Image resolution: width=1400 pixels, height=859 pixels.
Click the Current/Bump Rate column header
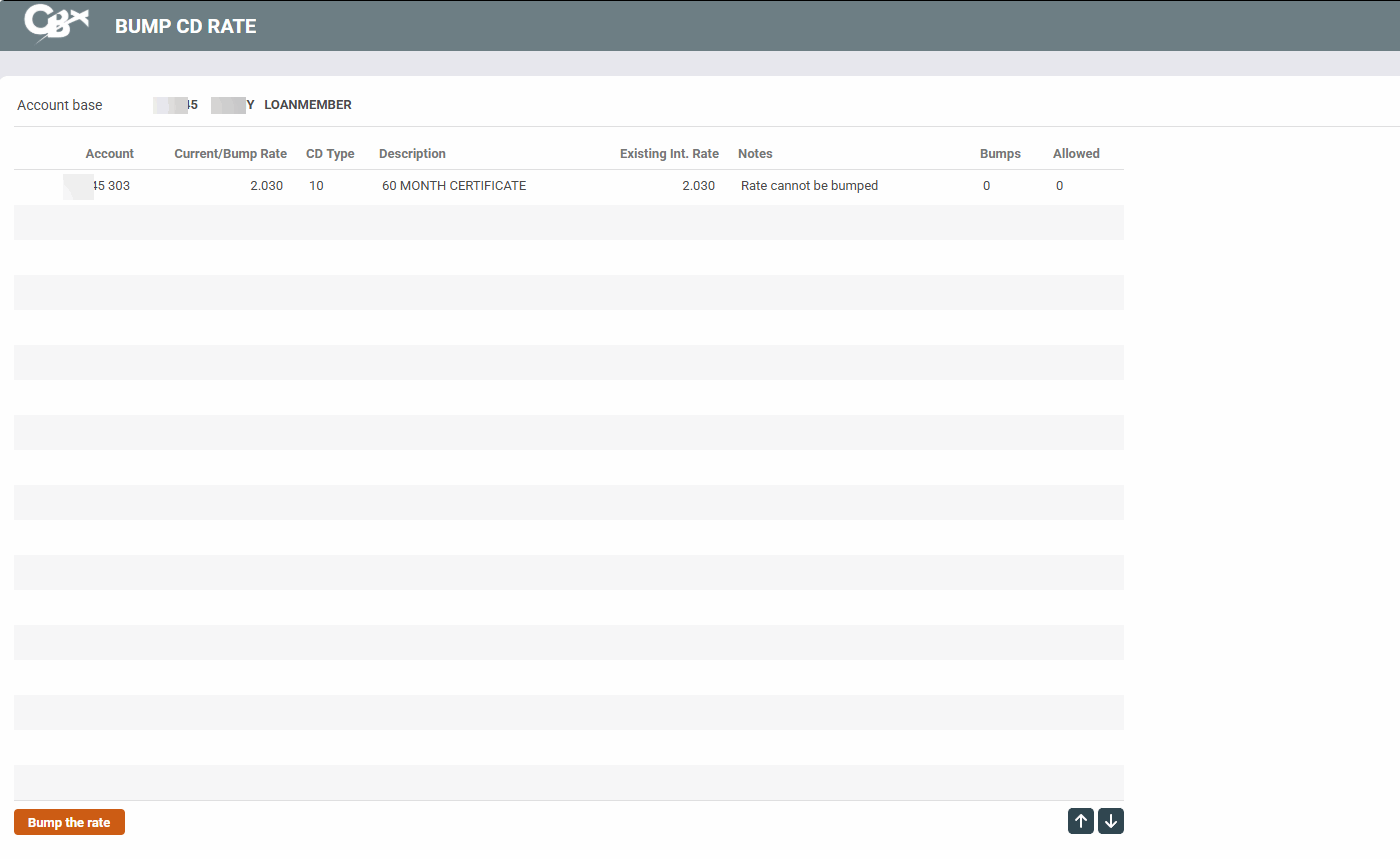(x=230, y=154)
